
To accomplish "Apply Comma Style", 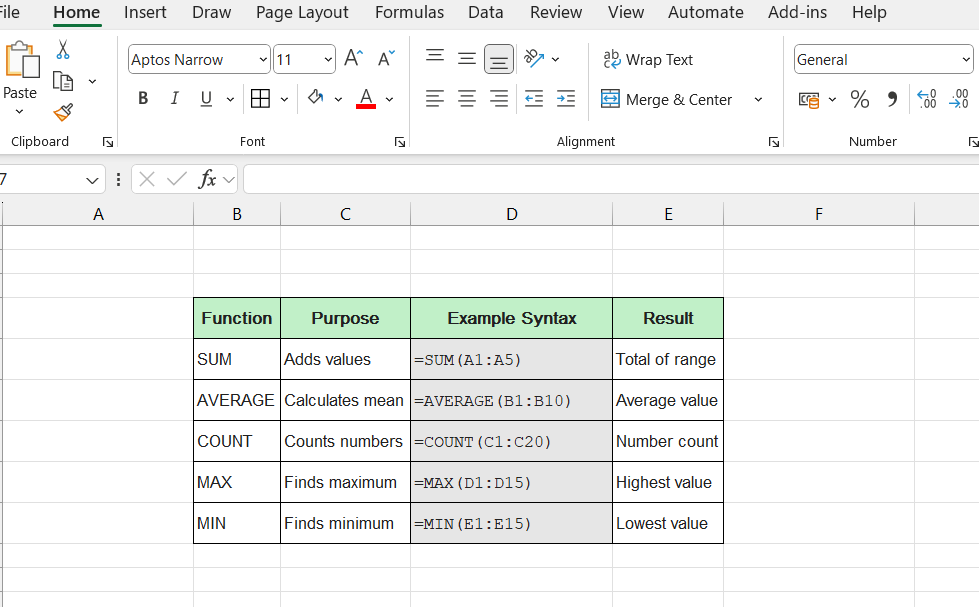I will (892, 99).
